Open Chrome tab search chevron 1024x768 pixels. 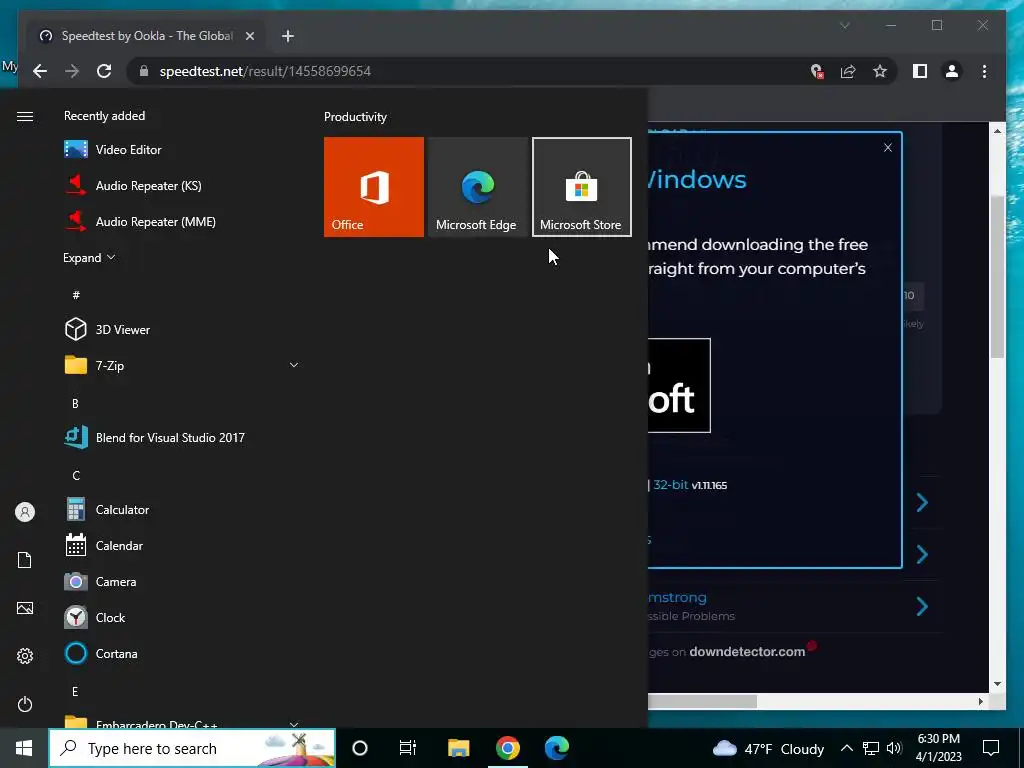tap(844, 25)
